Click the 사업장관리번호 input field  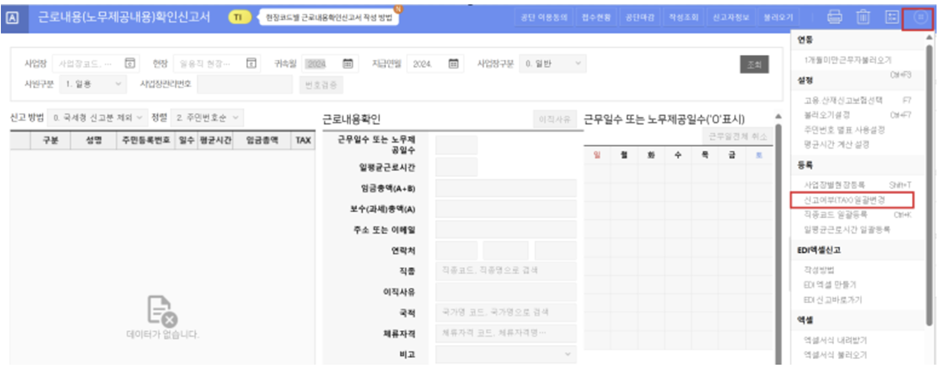245,84
